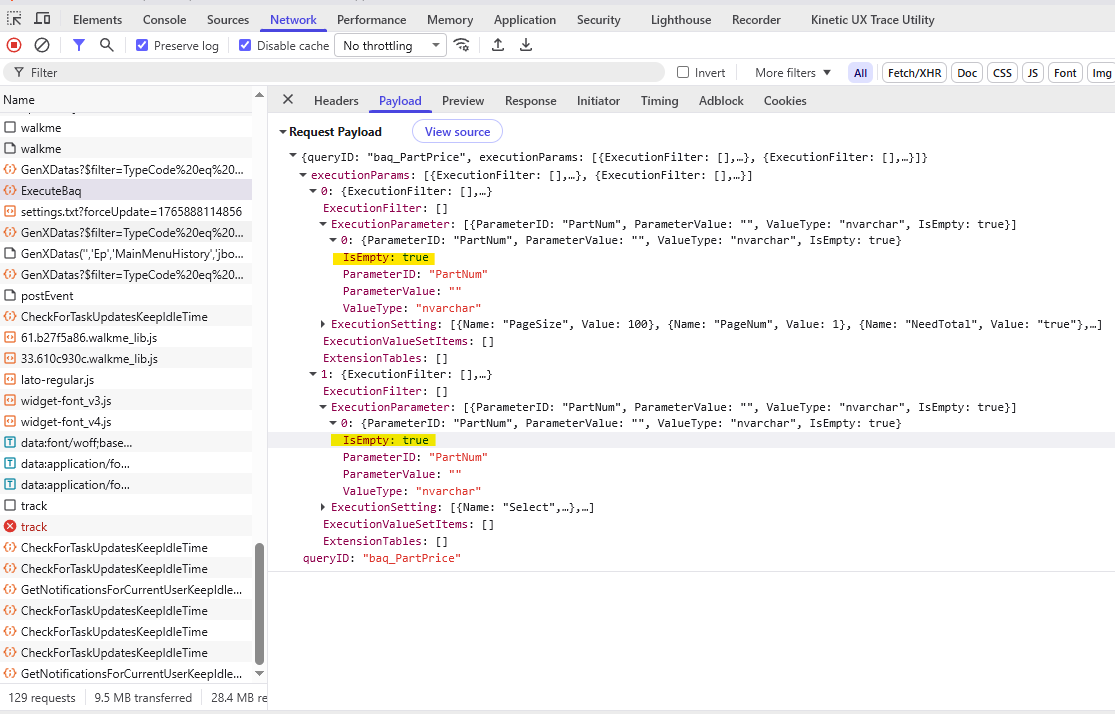The width and height of the screenshot is (1115, 714).
Task: Switch to the Headers tab
Action: pos(336,101)
